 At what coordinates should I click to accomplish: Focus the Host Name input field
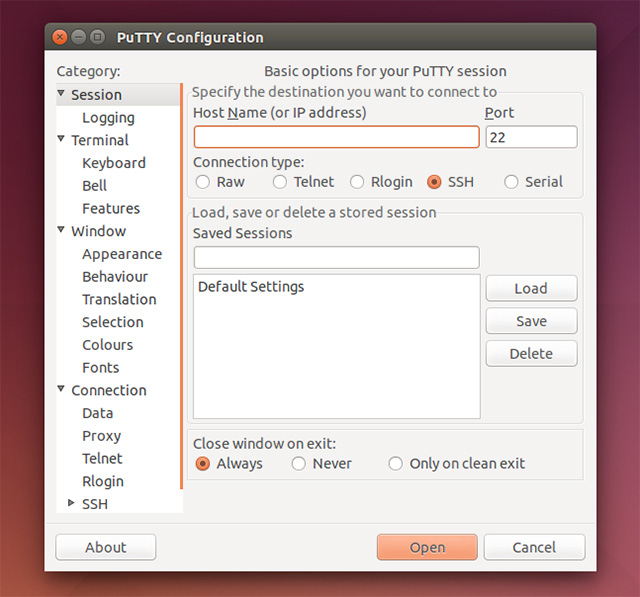click(337, 137)
